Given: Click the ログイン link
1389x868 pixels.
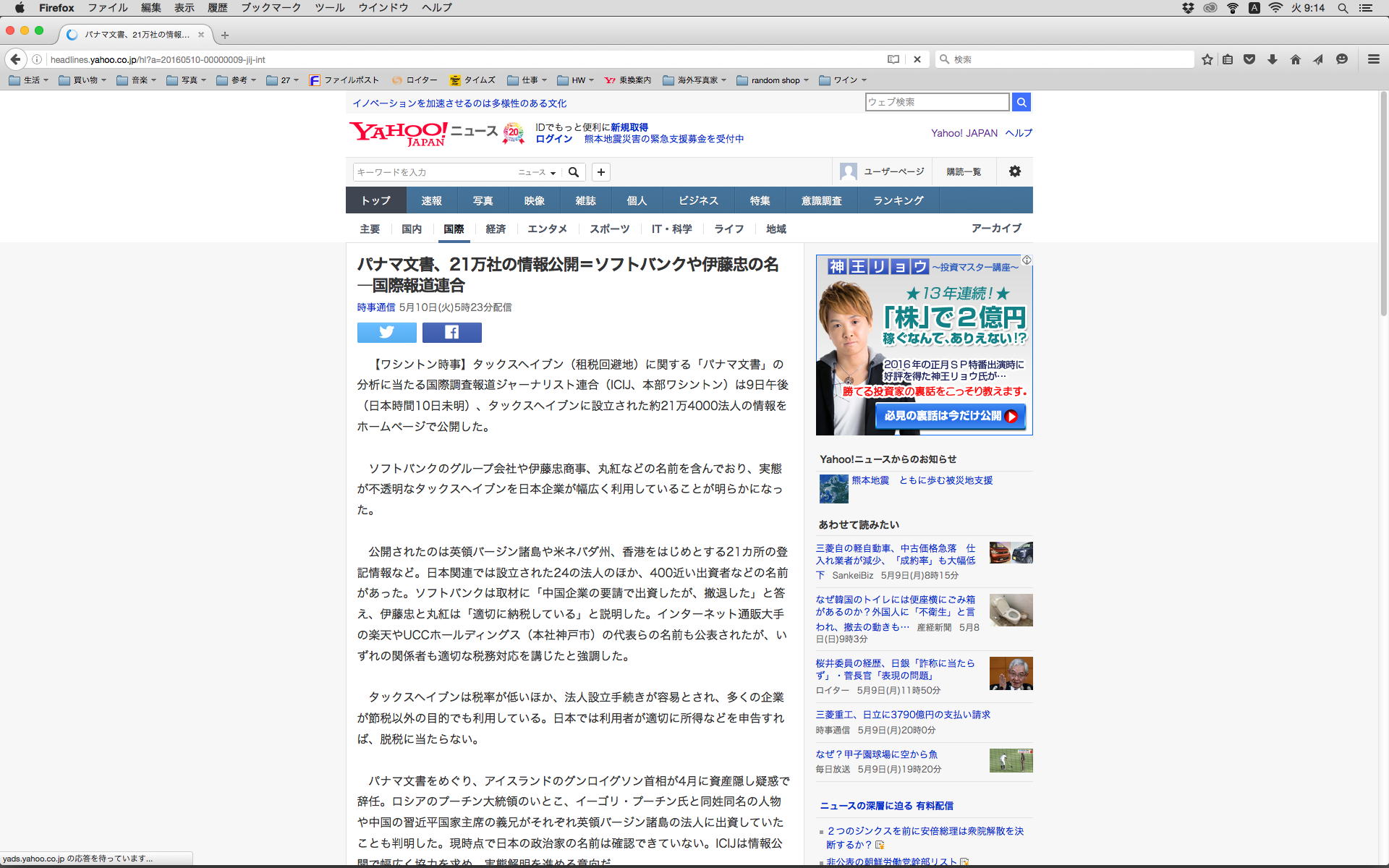Looking at the screenshot, I should click(553, 139).
